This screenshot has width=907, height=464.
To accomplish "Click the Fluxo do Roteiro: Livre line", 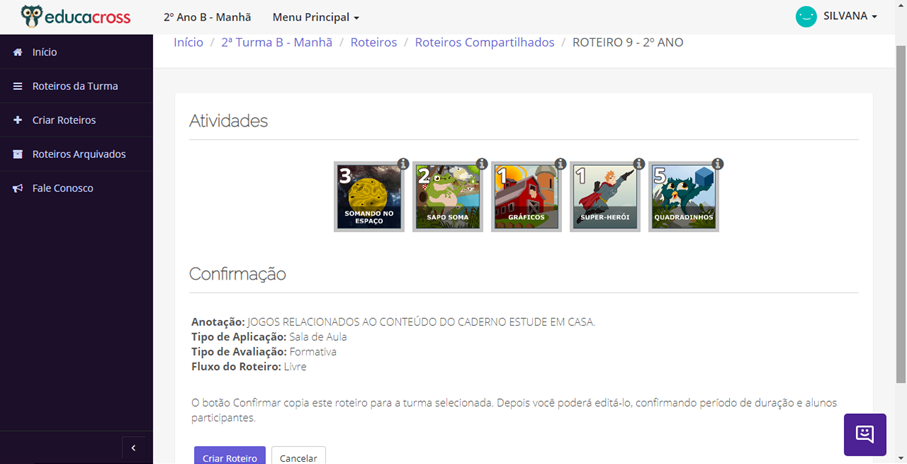I will pos(249,367).
